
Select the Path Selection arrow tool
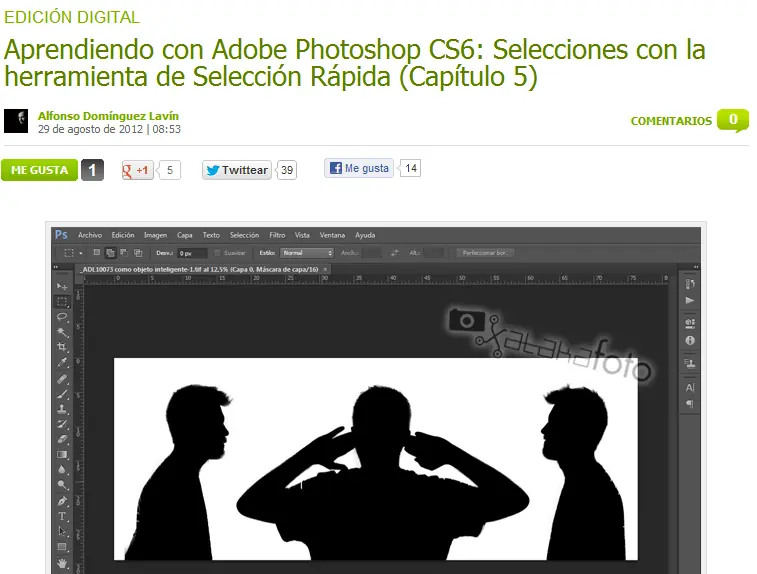coord(62,532)
